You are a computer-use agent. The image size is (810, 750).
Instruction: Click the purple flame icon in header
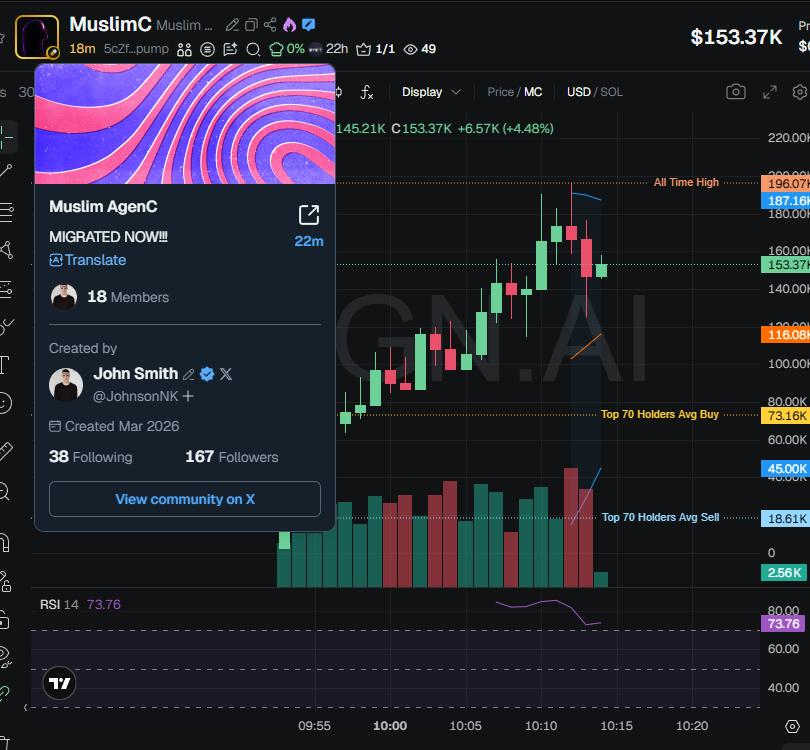pos(289,24)
